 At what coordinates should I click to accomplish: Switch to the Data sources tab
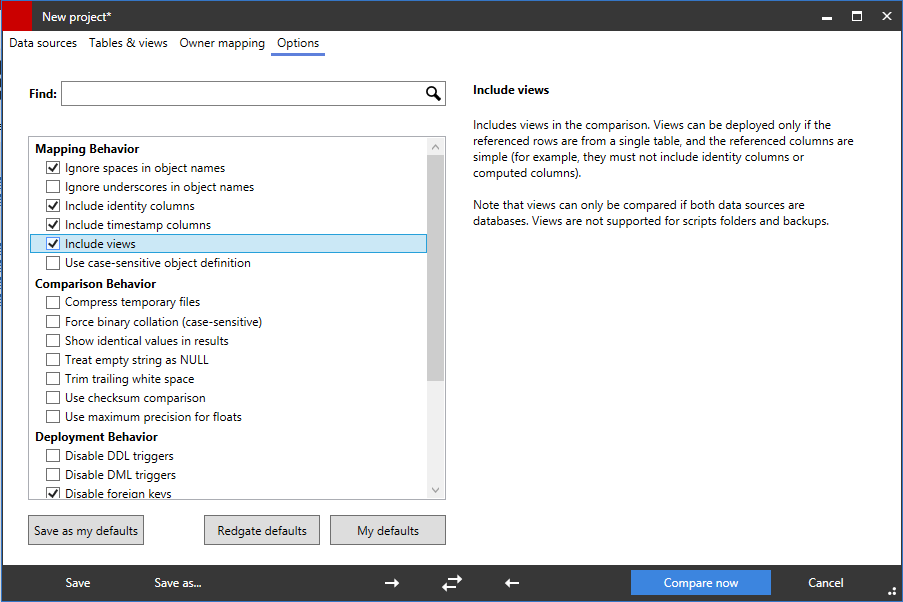pos(42,43)
